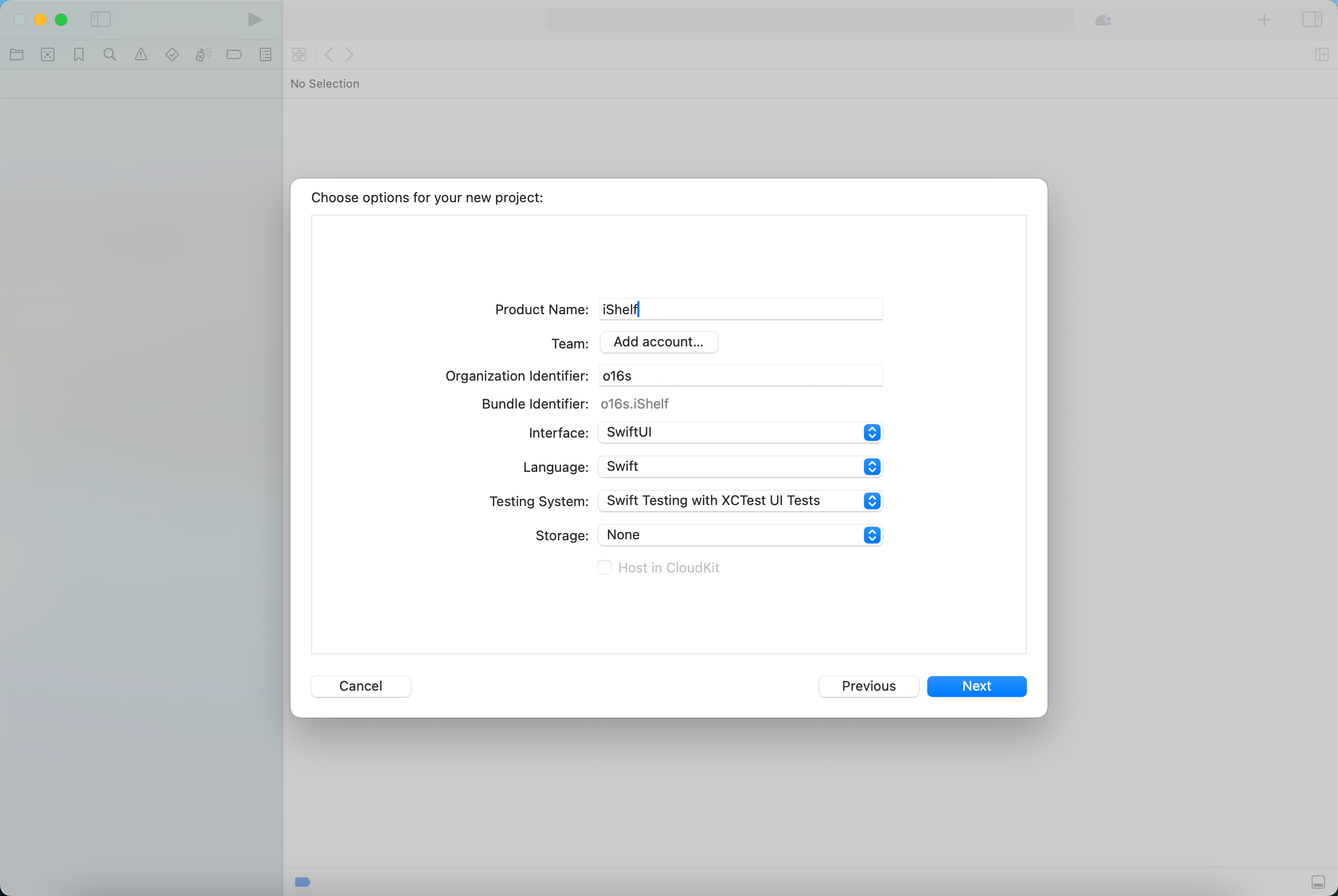Viewport: 1338px width, 896px height.
Task: Open the Test navigator diamond icon
Action: 172,55
